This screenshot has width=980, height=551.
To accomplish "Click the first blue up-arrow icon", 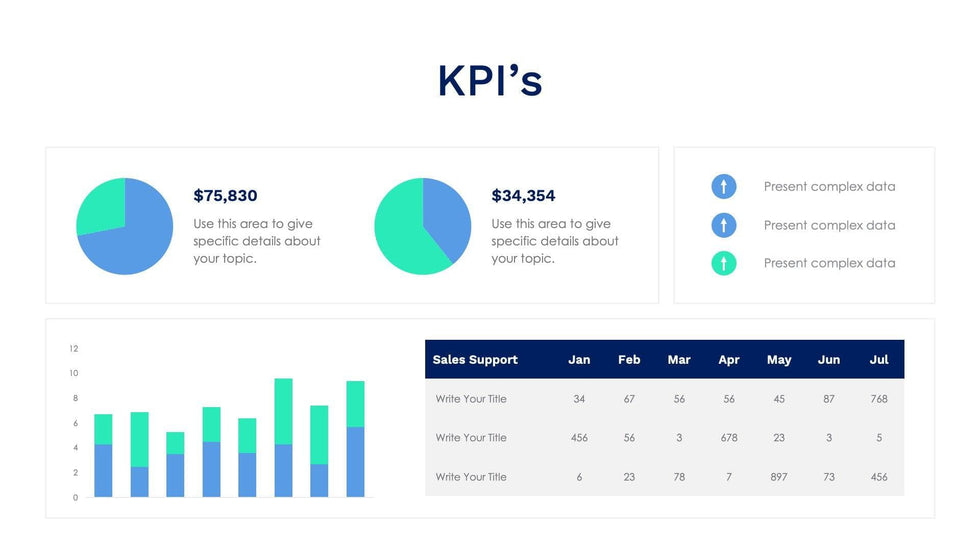I will 723,186.
